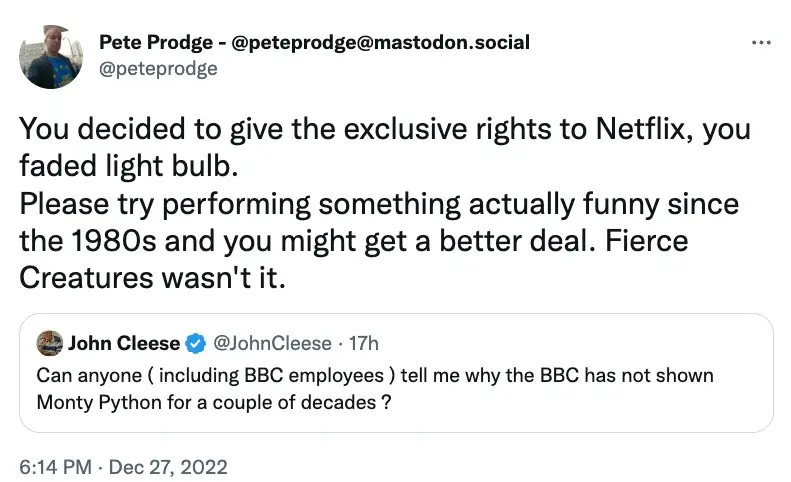The image size is (791, 482).
Task: Open the three-dot more options menu
Action: pos(760,43)
